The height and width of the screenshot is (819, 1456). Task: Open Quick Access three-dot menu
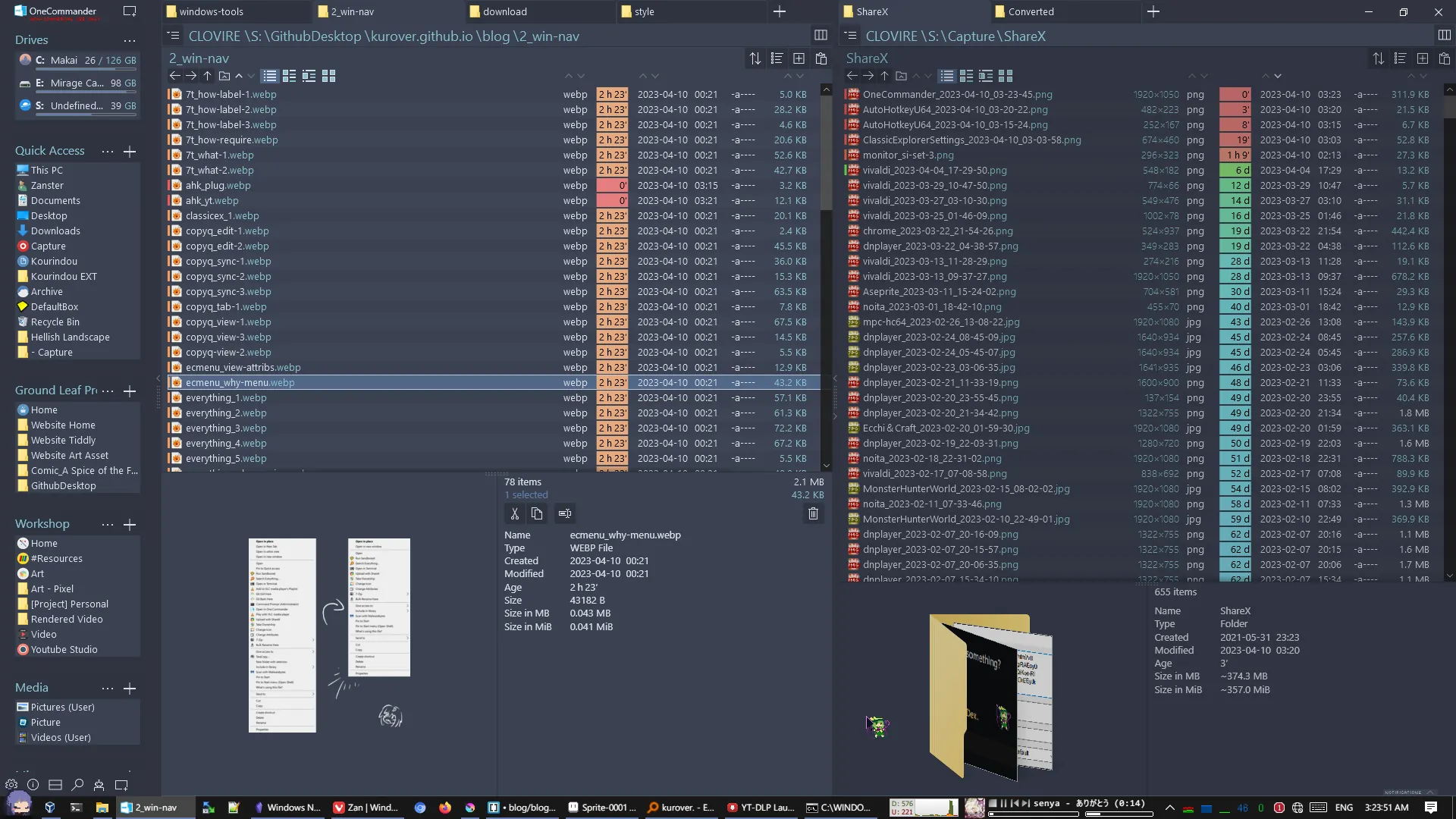108,151
